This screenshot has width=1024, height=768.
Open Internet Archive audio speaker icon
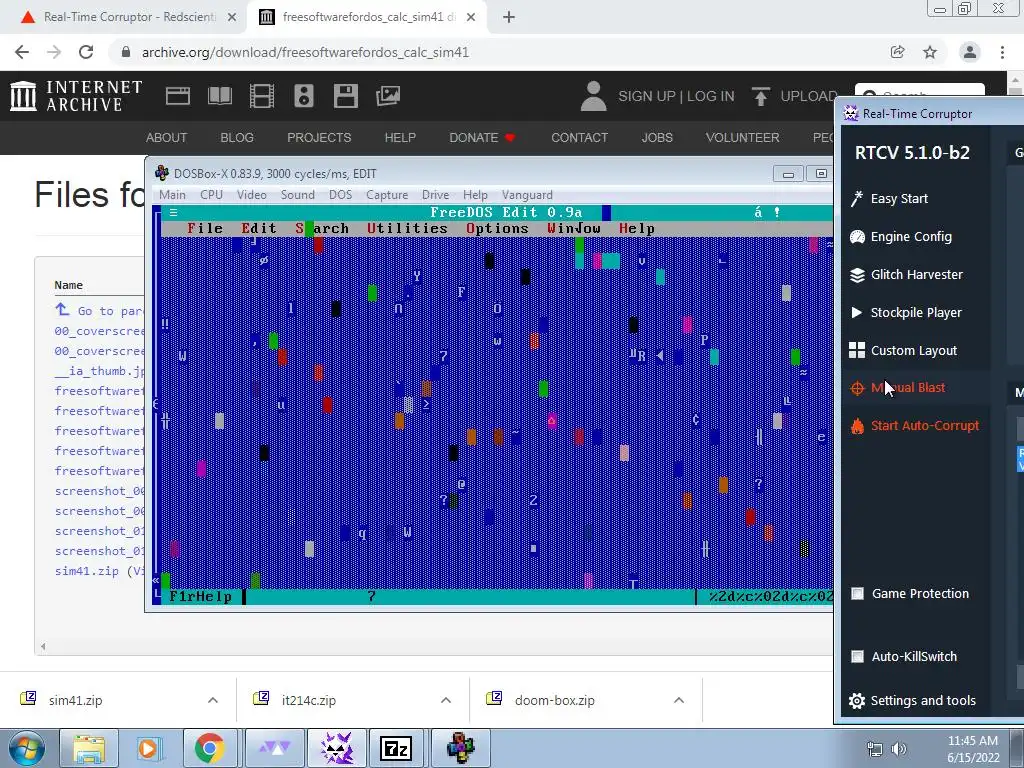click(x=304, y=96)
